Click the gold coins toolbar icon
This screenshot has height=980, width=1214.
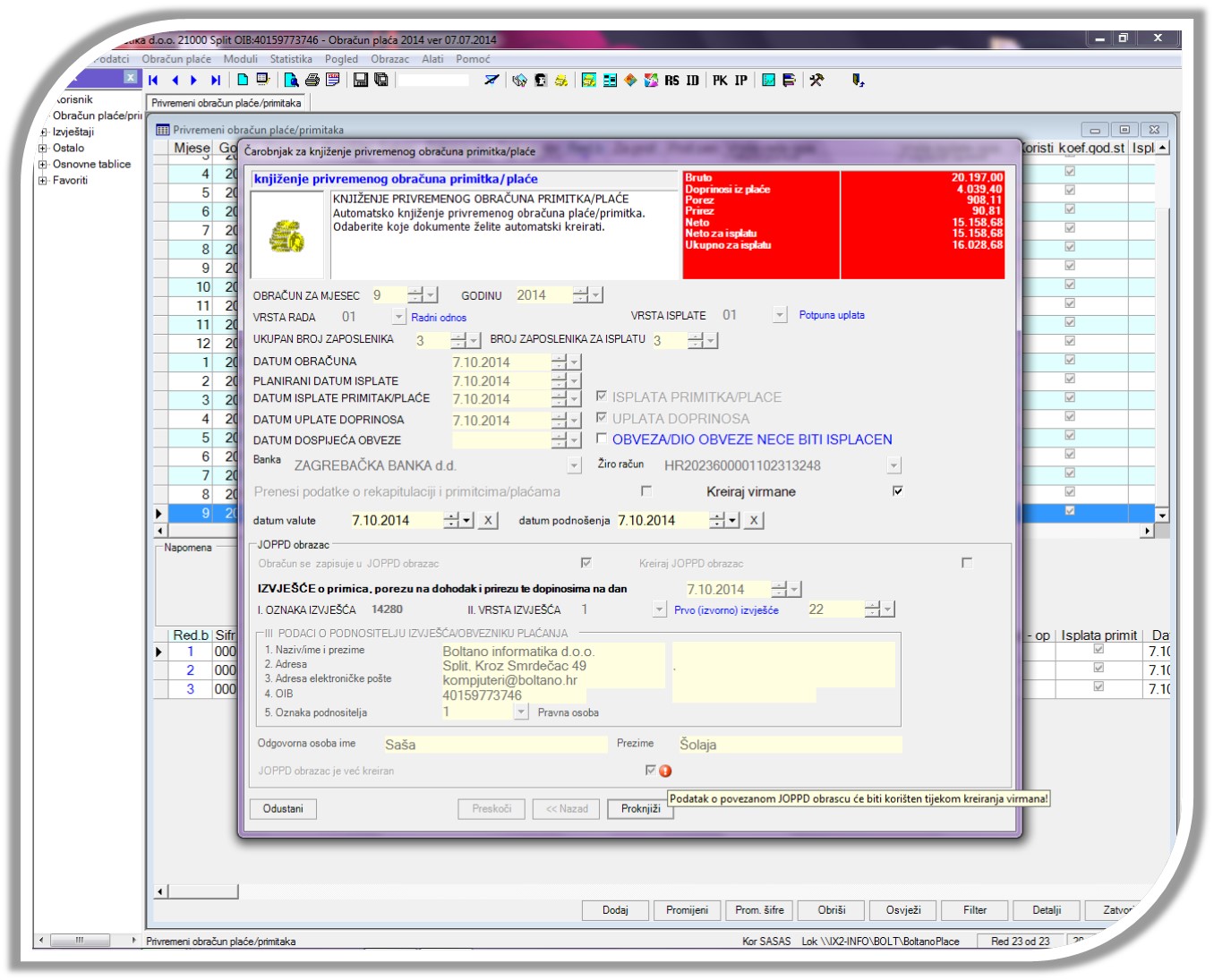[561, 81]
